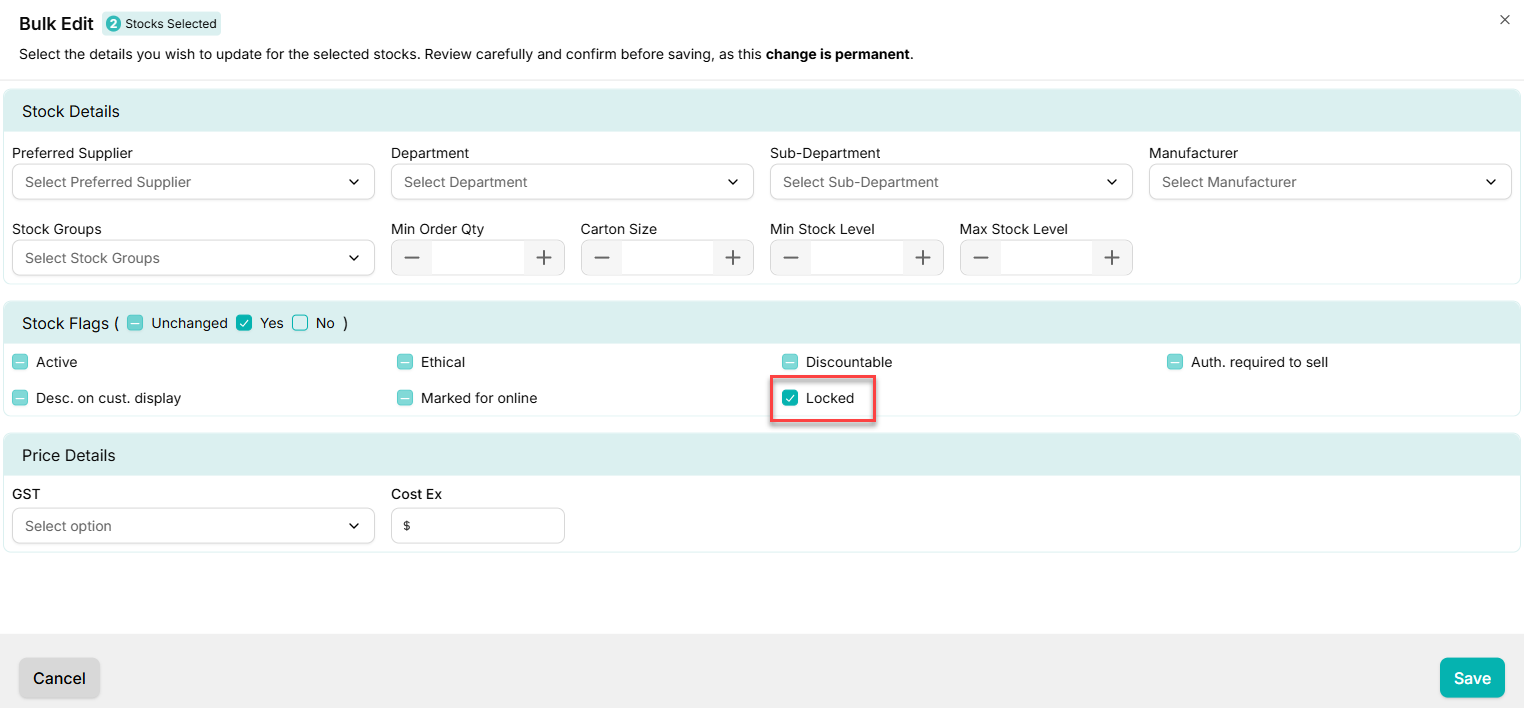1524x708 pixels.
Task: Increase Min Order Qty with plus icon
Action: click(543, 258)
